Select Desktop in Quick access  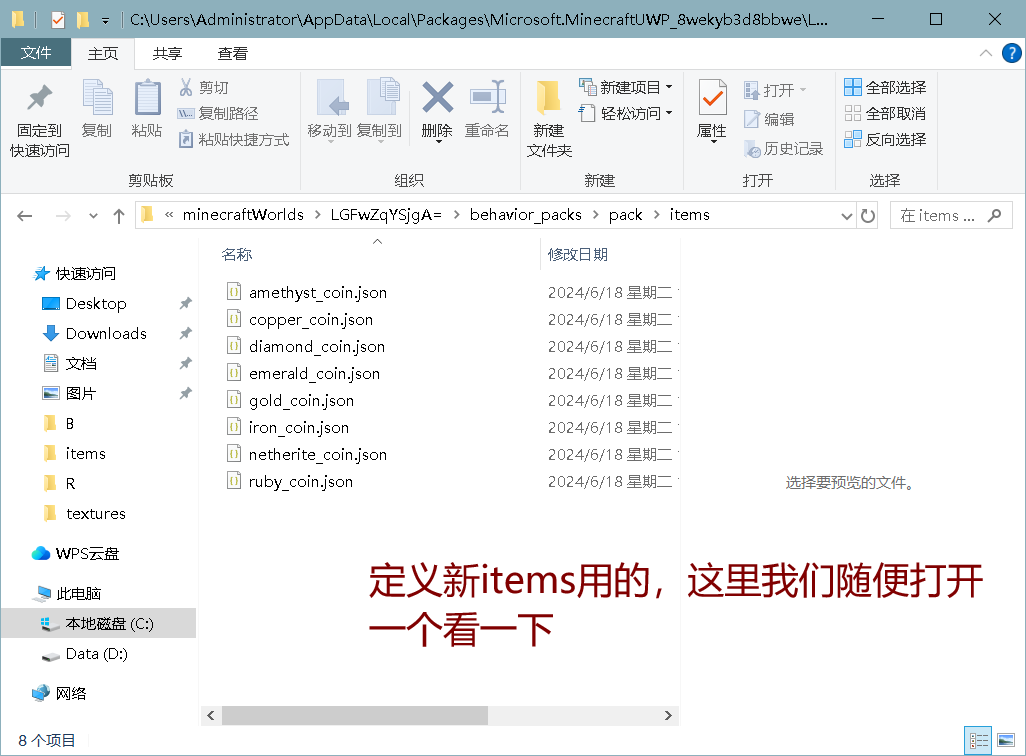pos(96,304)
